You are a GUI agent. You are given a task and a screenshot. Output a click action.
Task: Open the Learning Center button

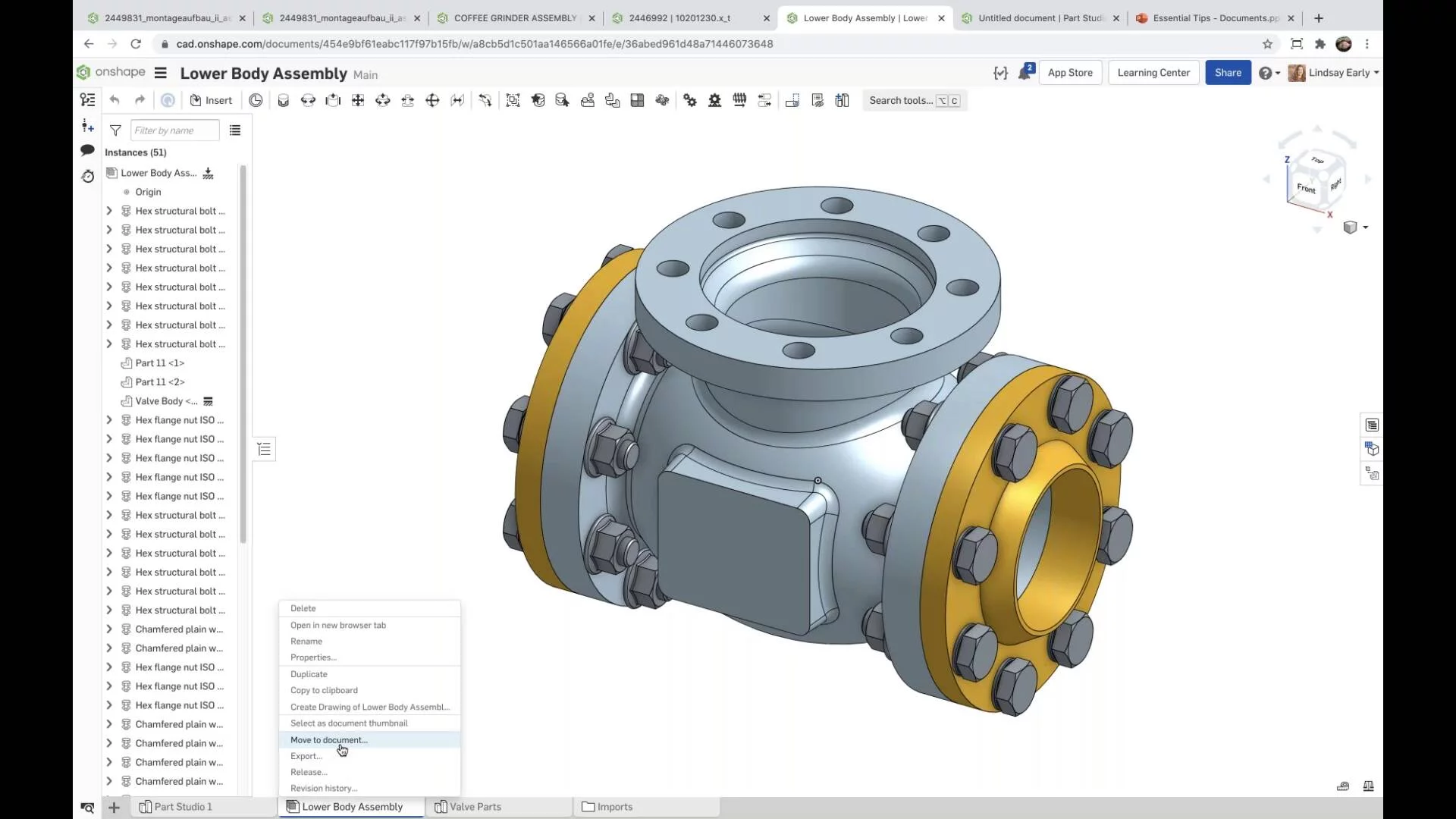tap(1153, 73)
